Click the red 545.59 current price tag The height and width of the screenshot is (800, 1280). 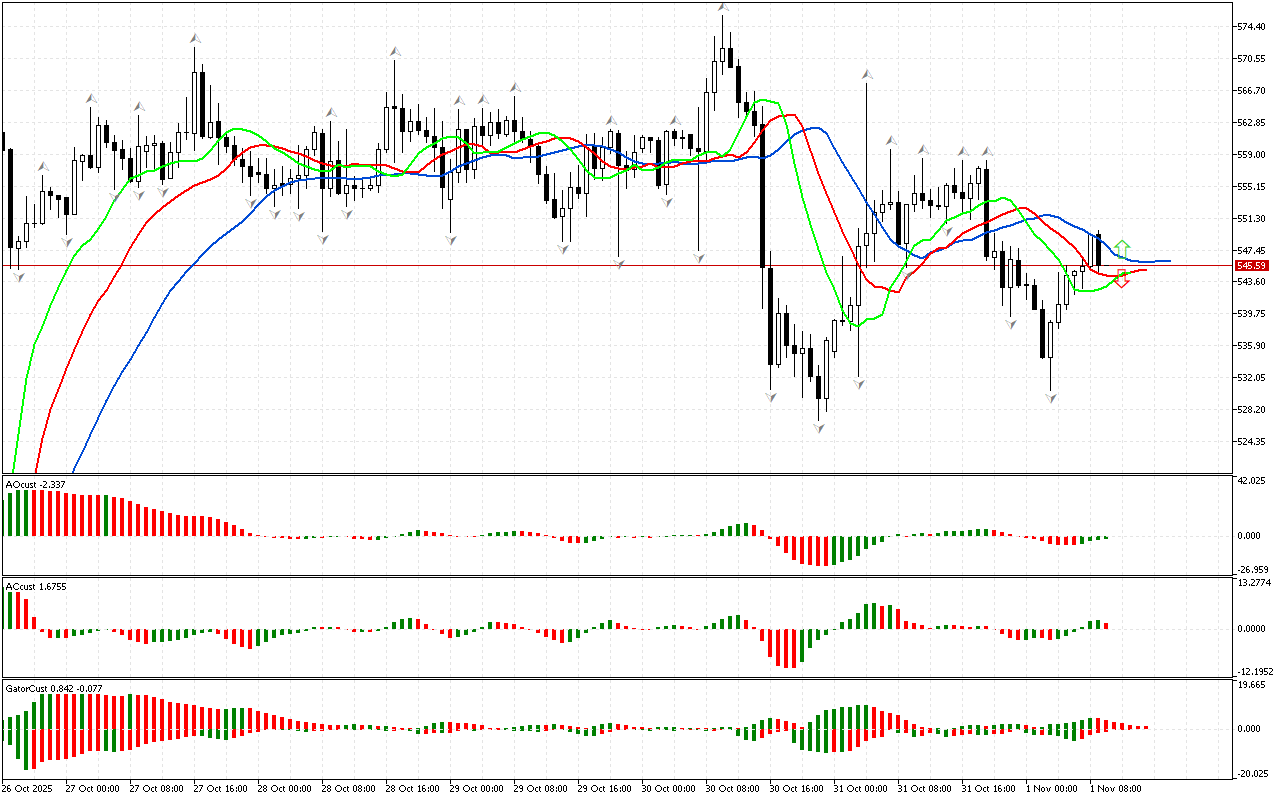tap(1252, 266)
